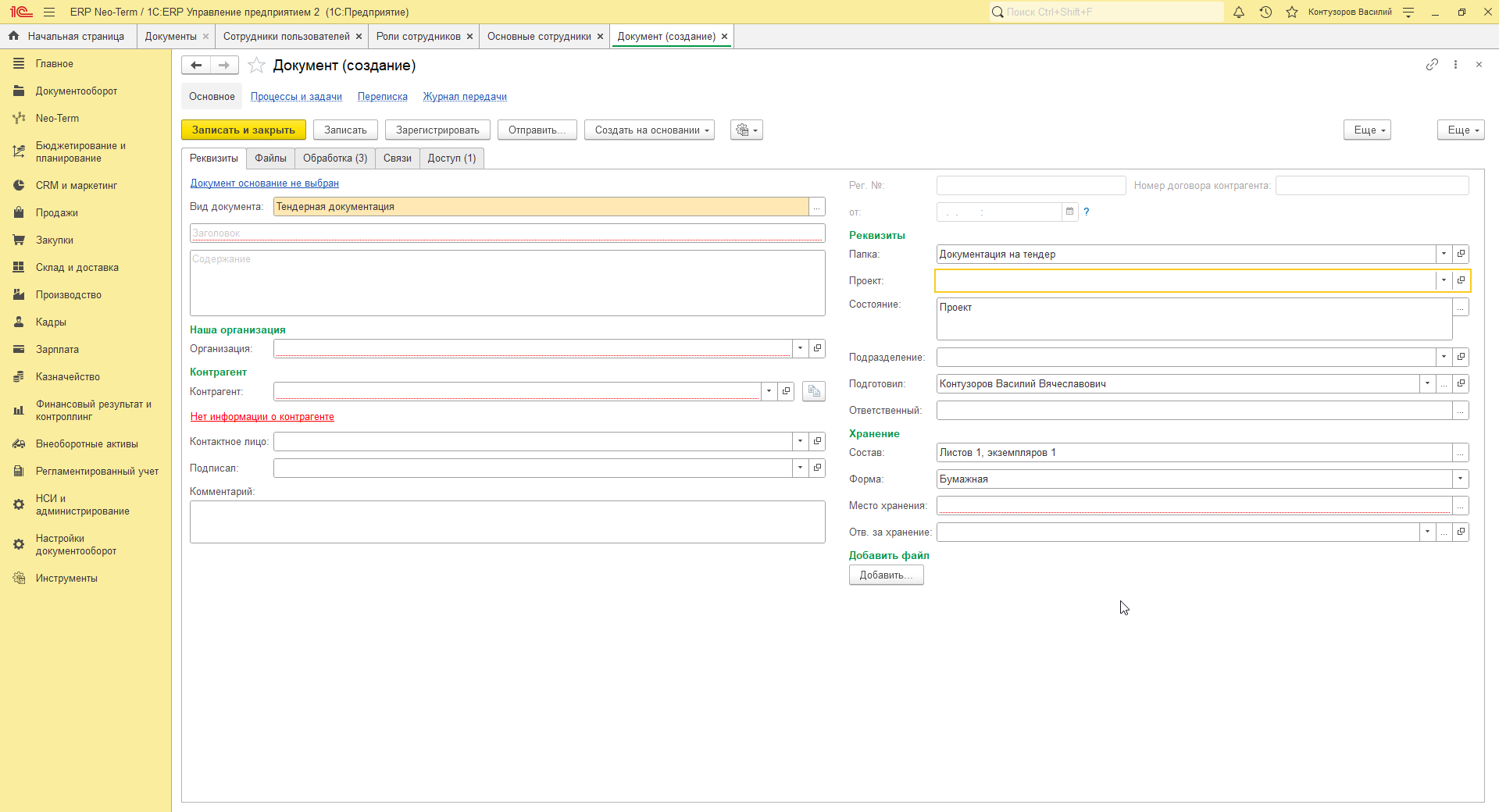Image resolution: width=1499 pixels, height=812 pixels.
Task: Click Документ основание не выбран link
Action: click(265, 183)
